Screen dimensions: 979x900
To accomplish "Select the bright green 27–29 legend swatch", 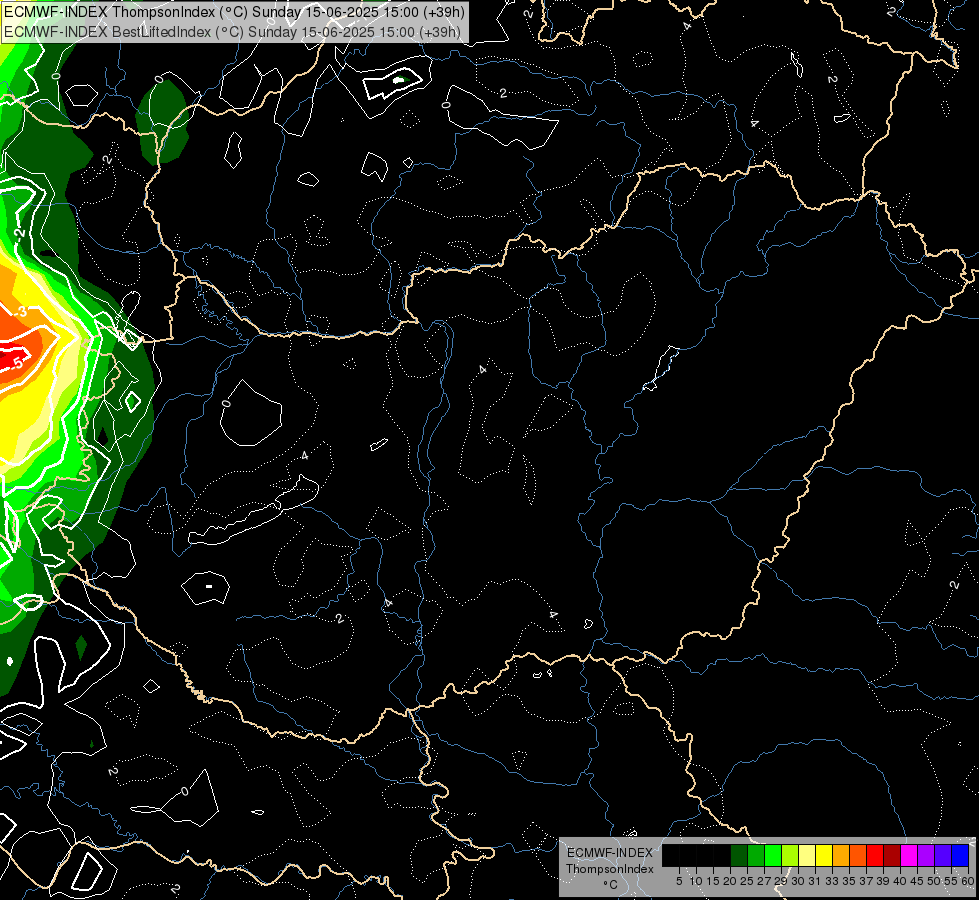I will pos(773,855).
